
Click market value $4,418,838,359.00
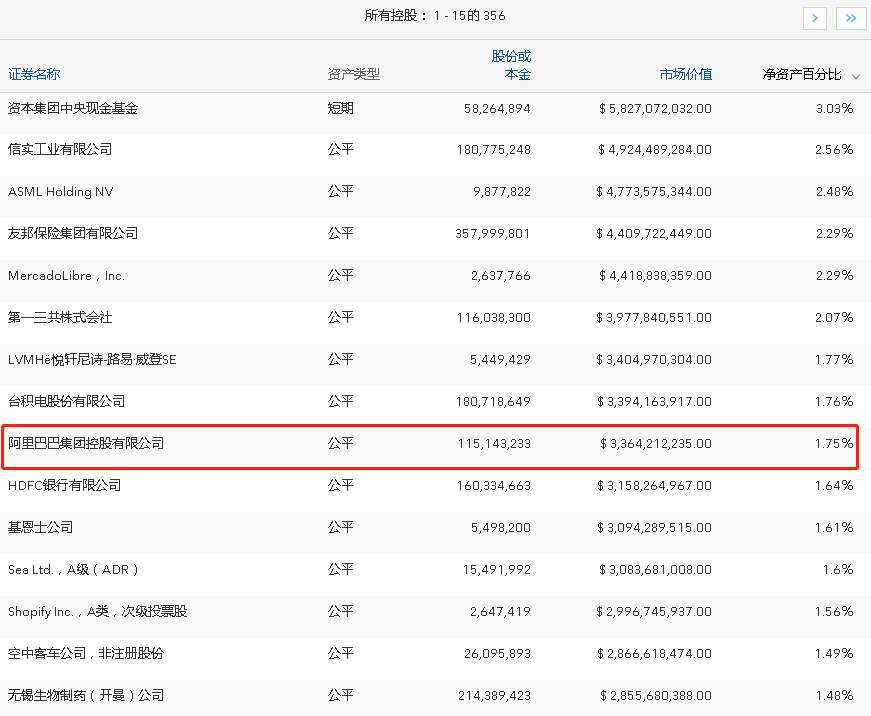click(x=655, y=276)
